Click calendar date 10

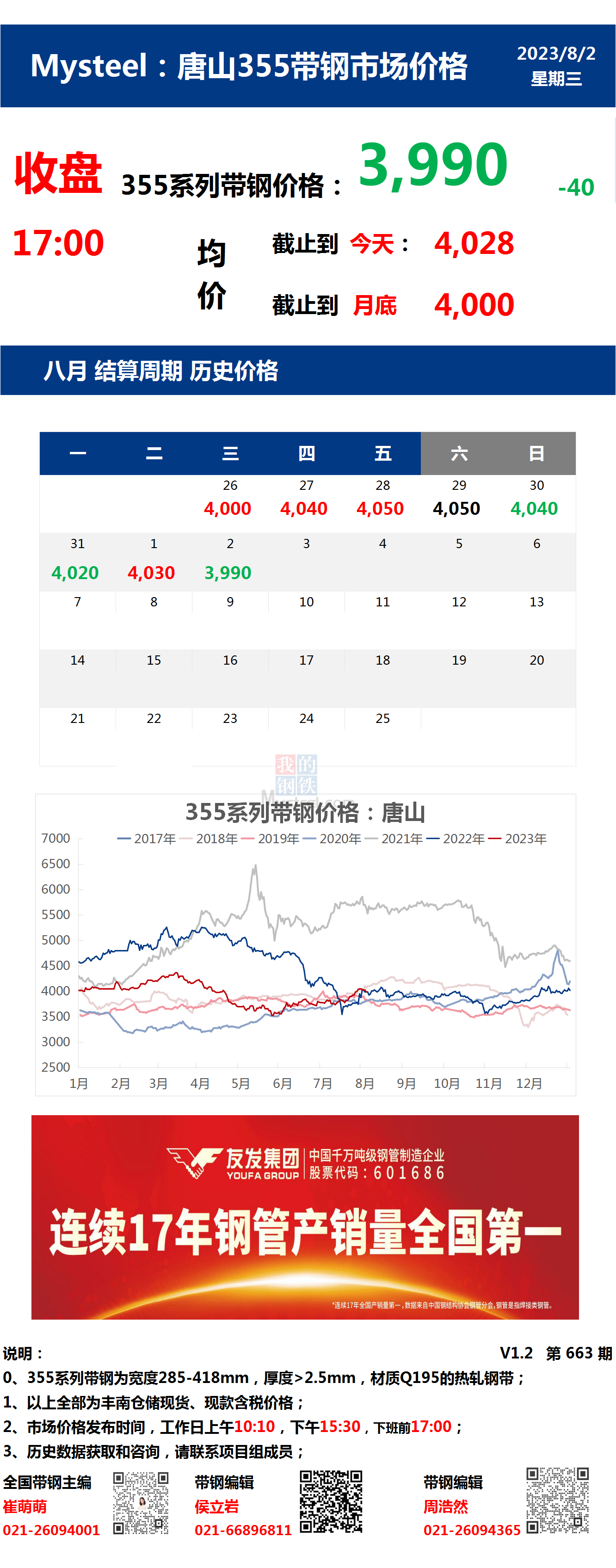click(306, 602)
